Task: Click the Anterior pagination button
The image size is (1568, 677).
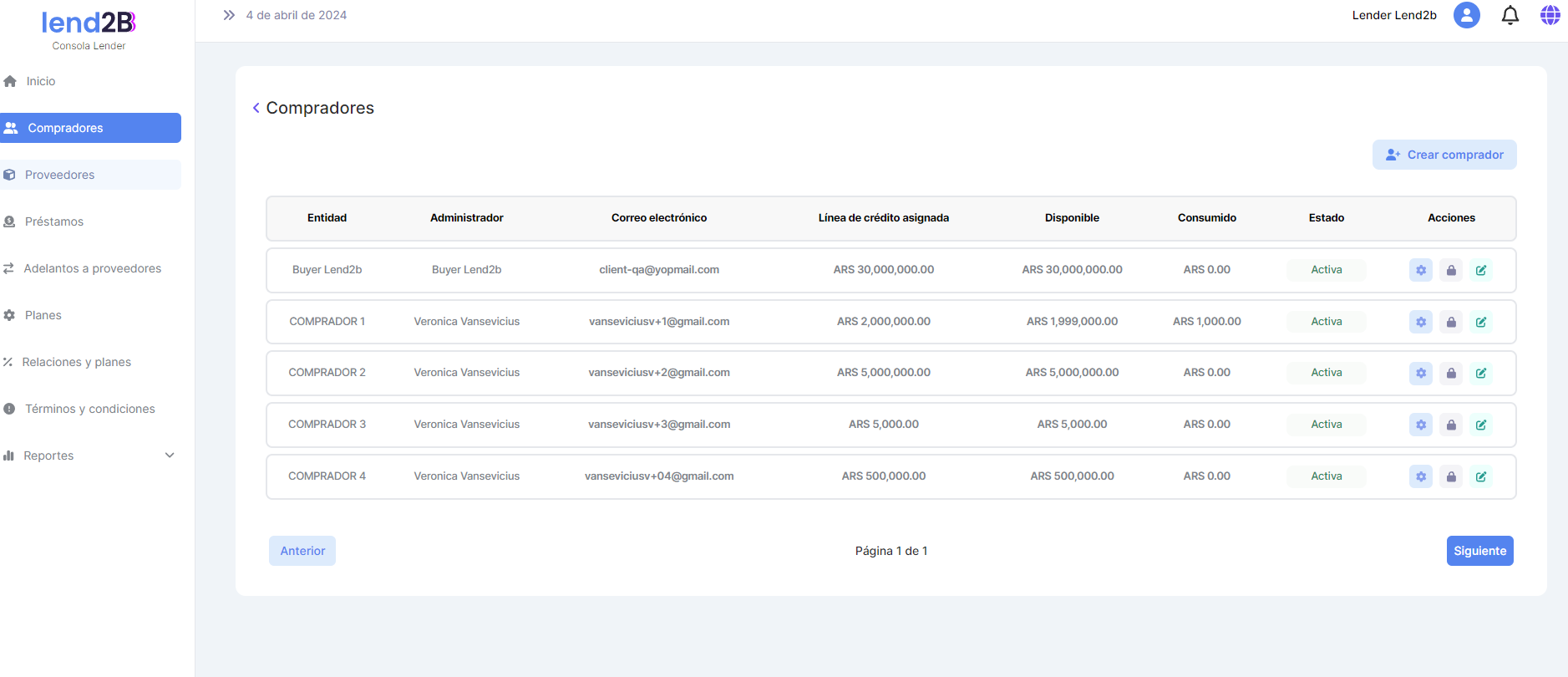Action: click(302, 551)
